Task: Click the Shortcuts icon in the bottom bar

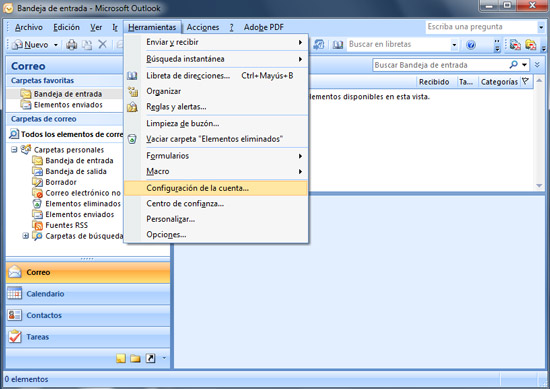Action: [150, 358]
